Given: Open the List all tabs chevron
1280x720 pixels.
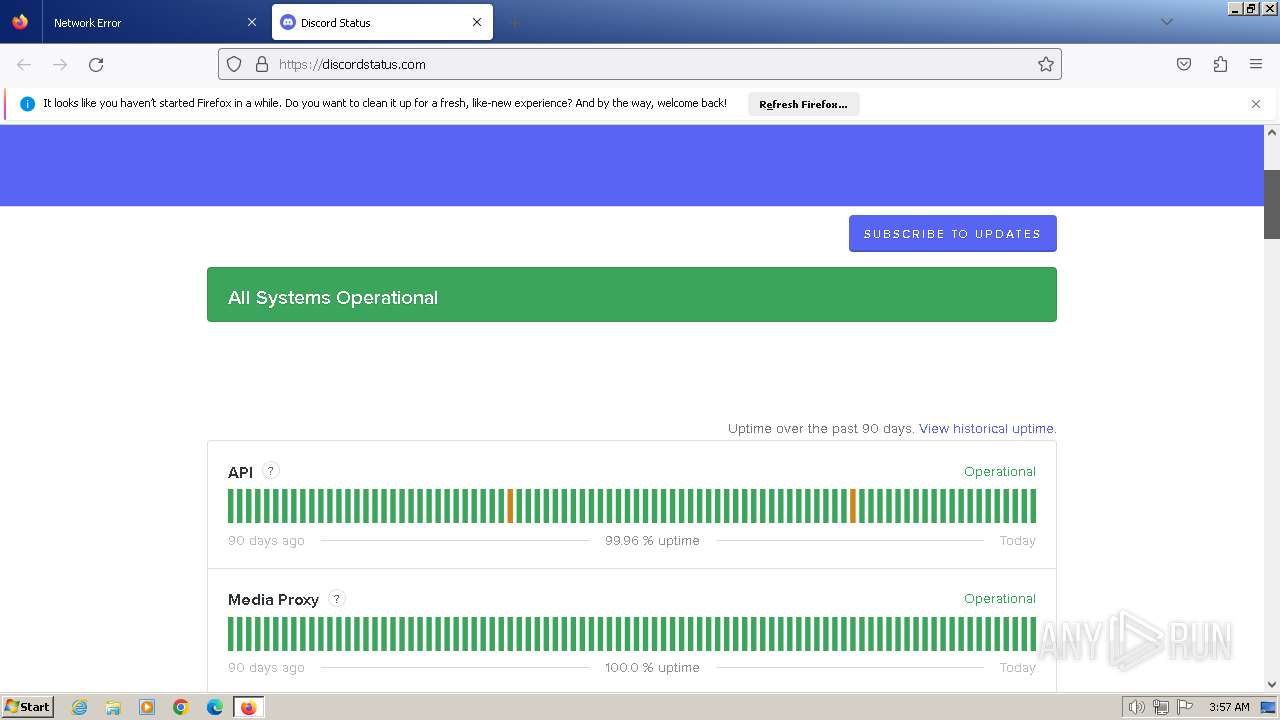Looking at the screenshot, I should click(1166, 22).
